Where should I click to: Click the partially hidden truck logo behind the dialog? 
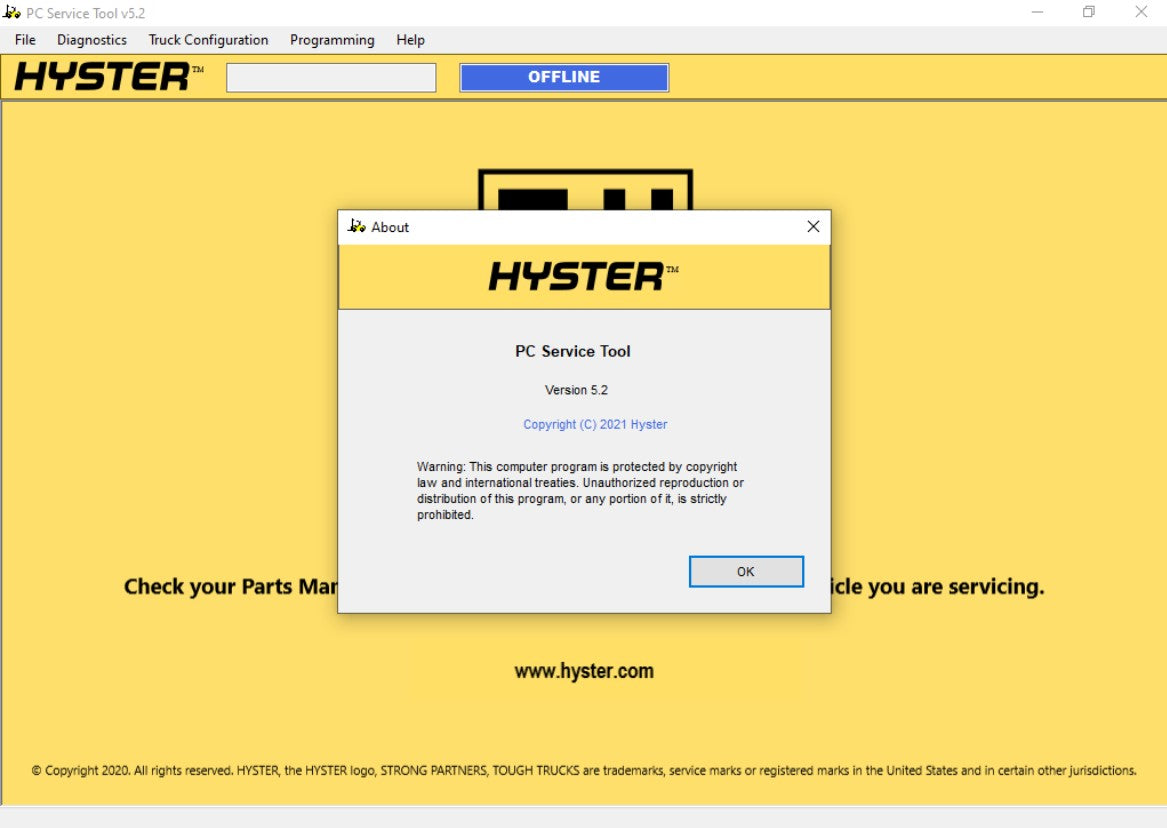click(x=584, y=185)
